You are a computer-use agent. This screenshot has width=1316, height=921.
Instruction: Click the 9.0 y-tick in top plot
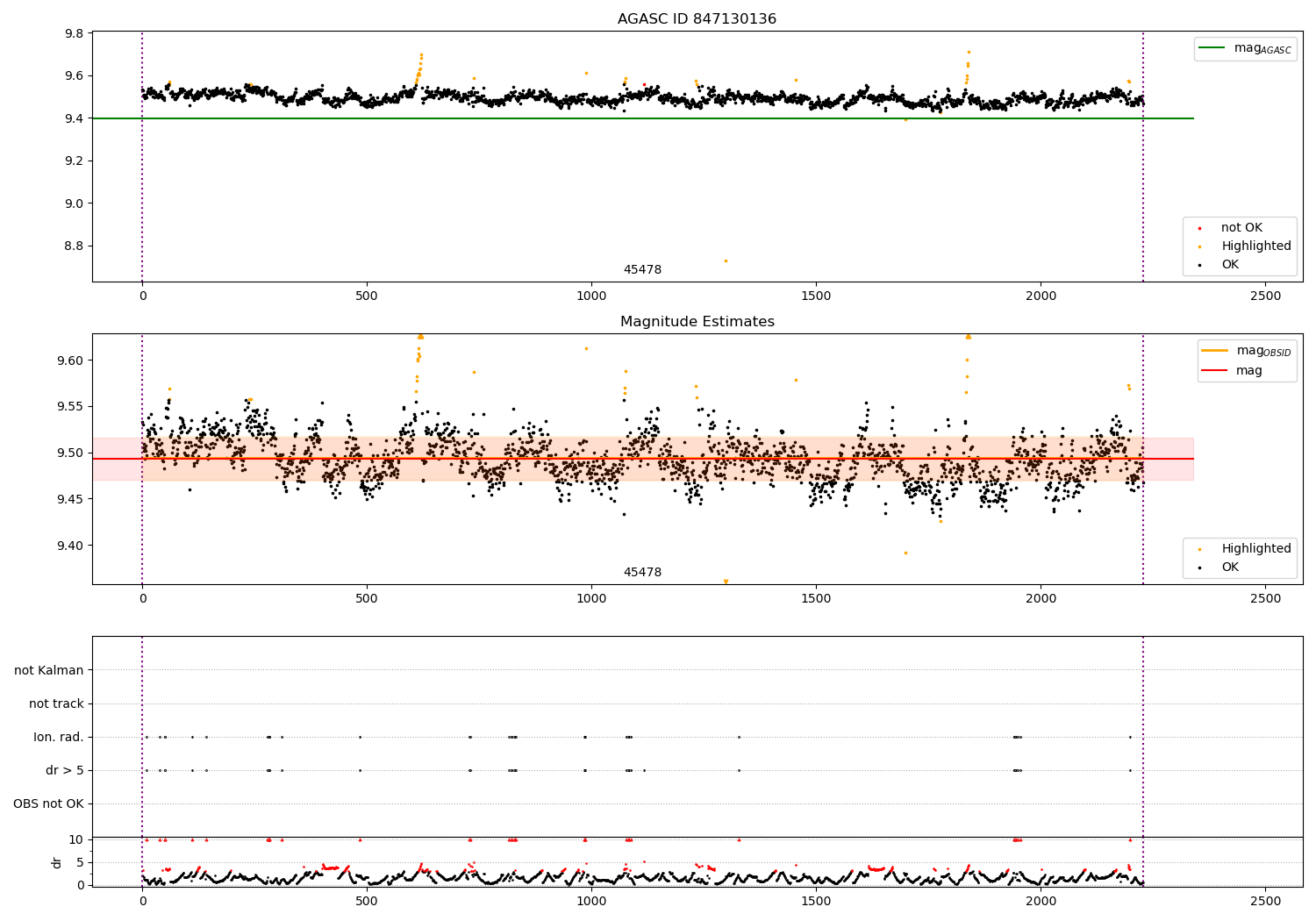(74, 203)
